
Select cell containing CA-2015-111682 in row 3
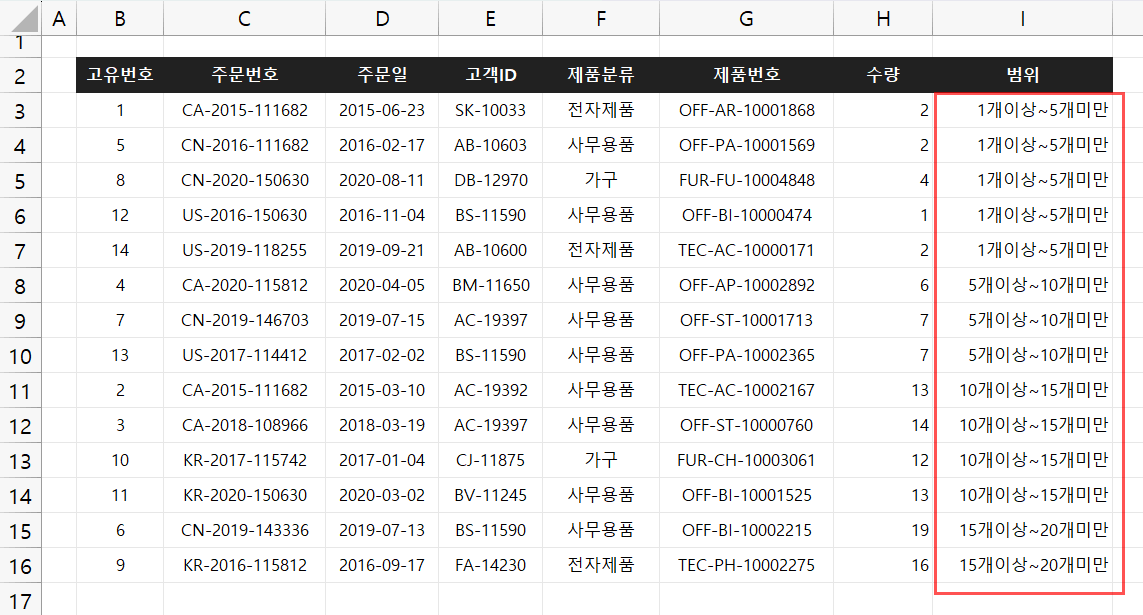[x=244, y=111]
